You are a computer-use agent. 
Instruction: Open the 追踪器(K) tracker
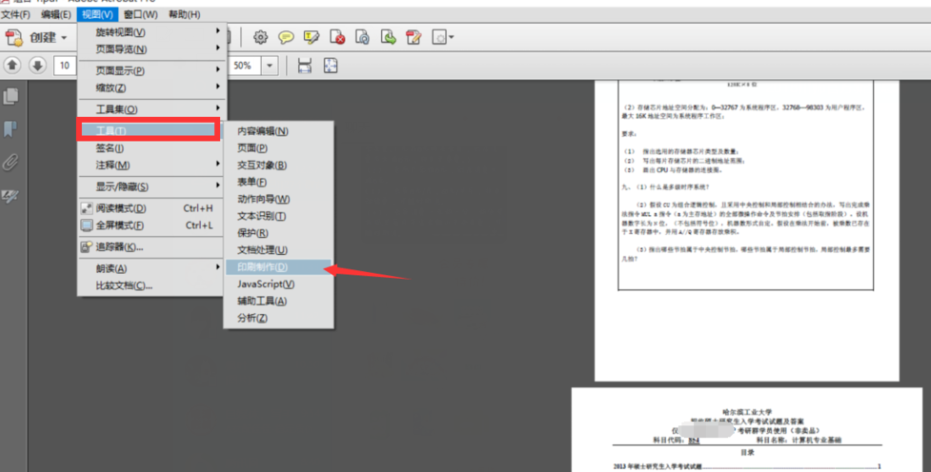[151, 247]
